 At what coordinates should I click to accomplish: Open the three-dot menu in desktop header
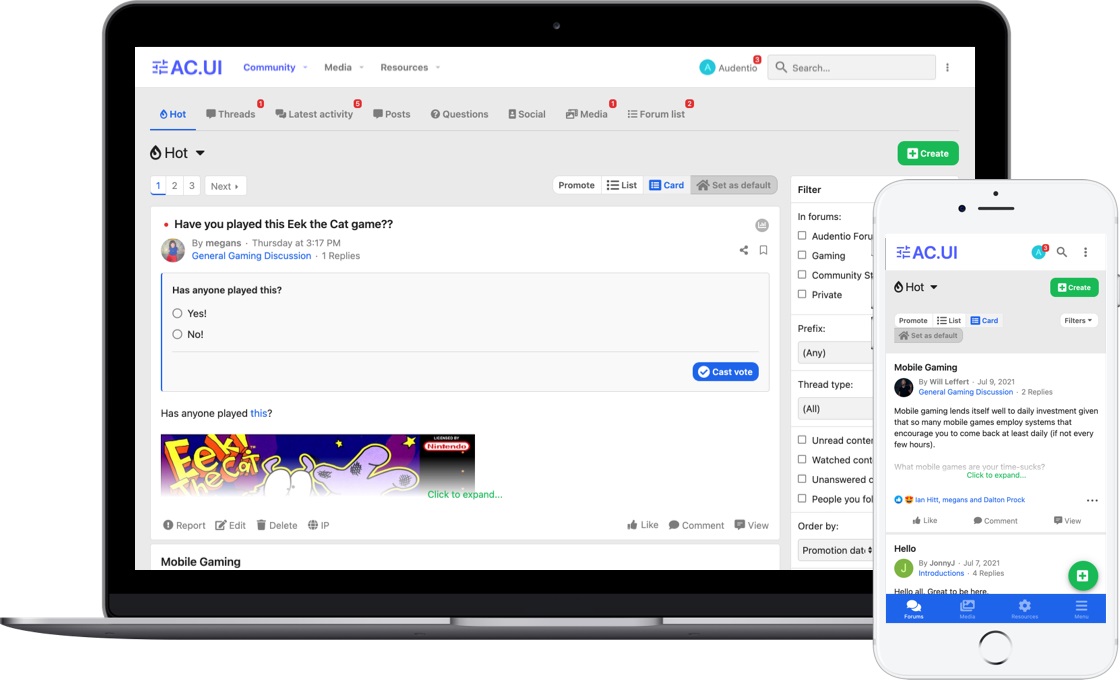point(947,68)
